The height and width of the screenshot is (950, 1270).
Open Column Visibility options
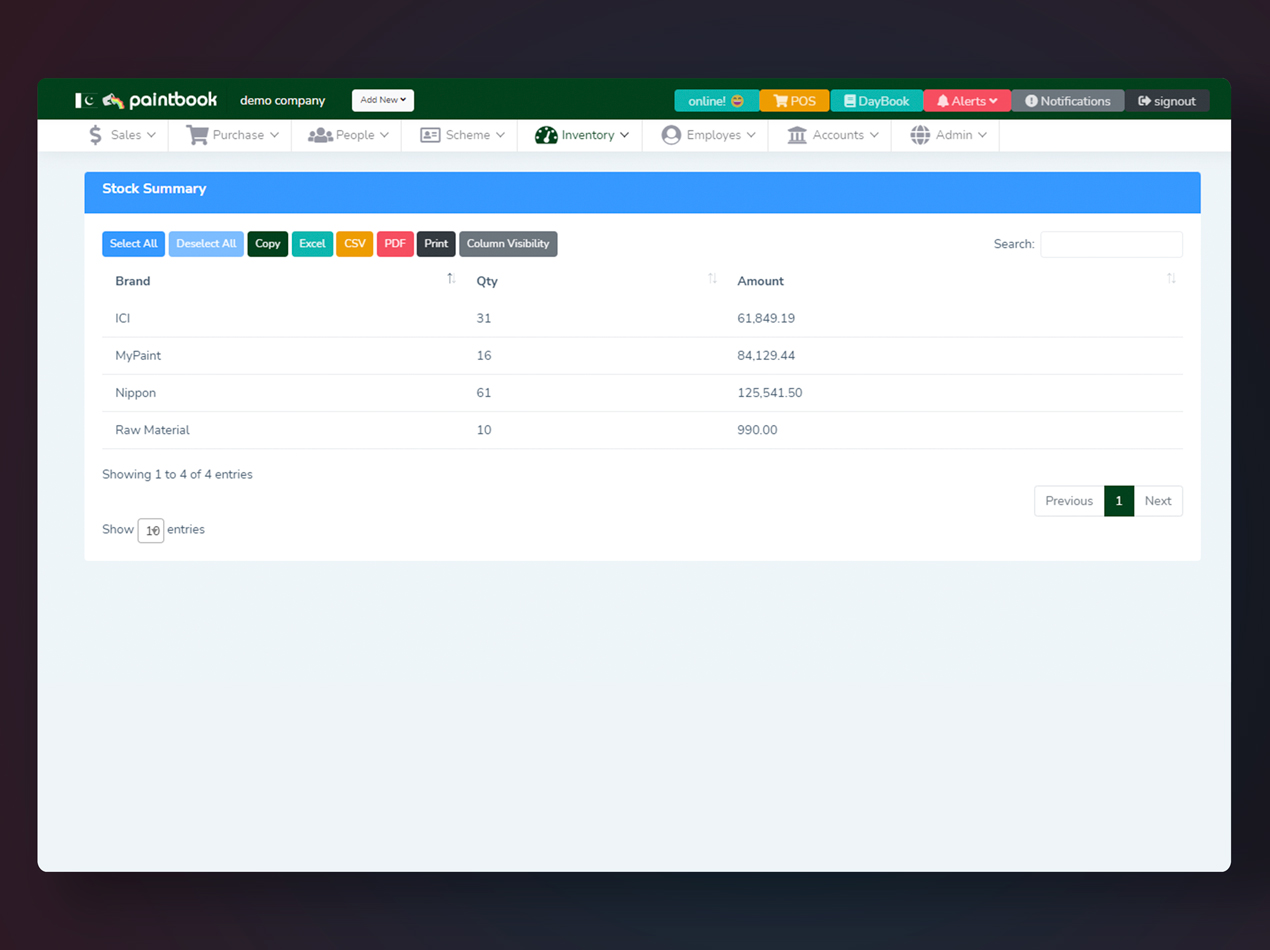click(x=508, y=244)
